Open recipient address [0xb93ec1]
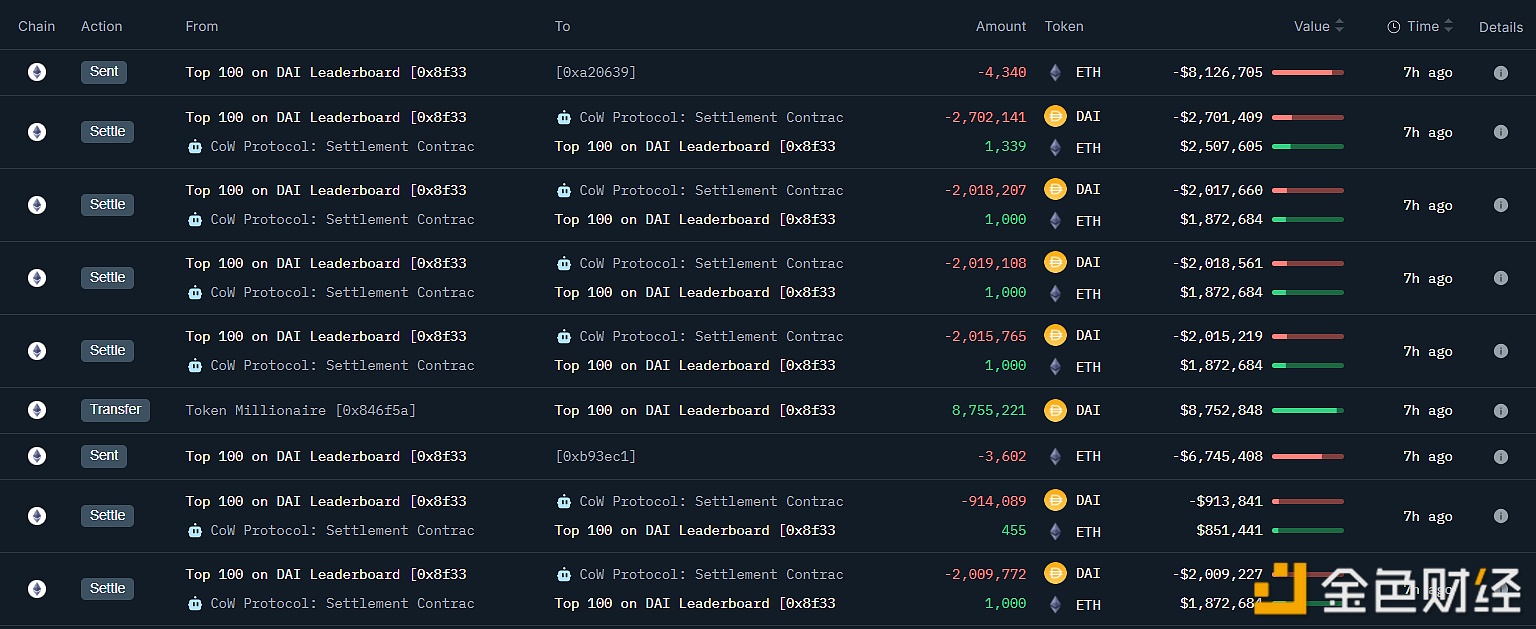Screen dimensions: 1536x629 click(595, 456)
